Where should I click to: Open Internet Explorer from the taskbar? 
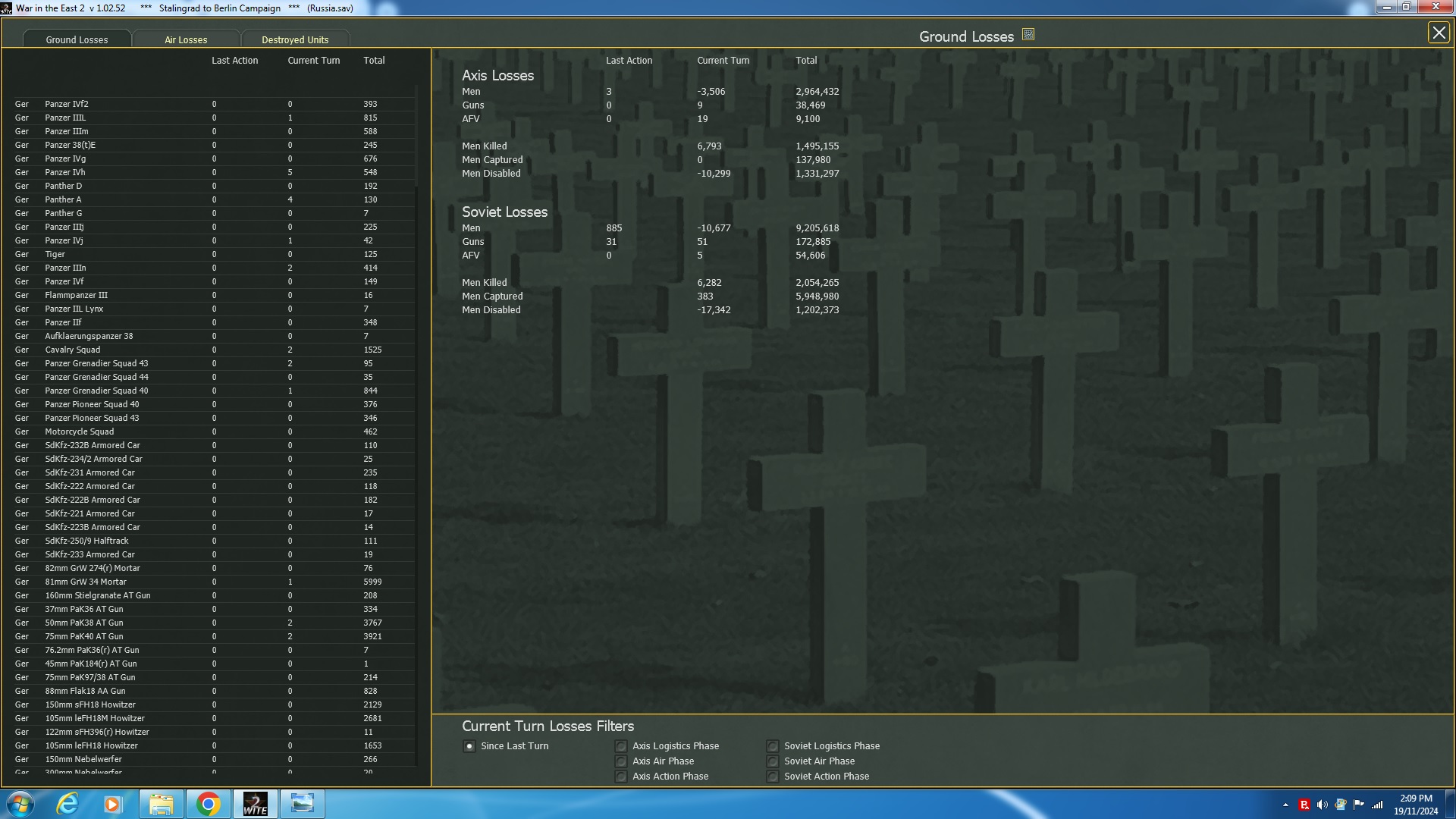[x=67, y=804]
